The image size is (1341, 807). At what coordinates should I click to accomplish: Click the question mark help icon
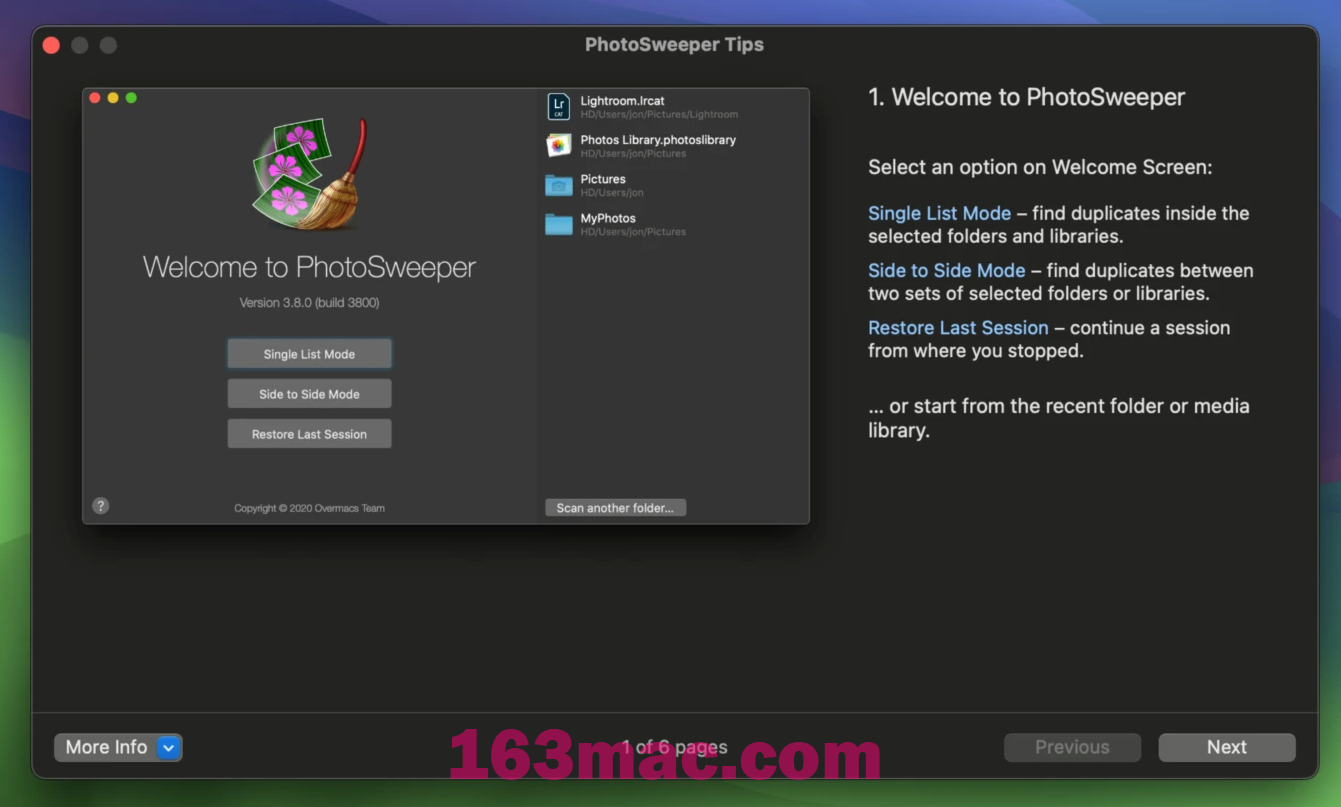(101, 506)
